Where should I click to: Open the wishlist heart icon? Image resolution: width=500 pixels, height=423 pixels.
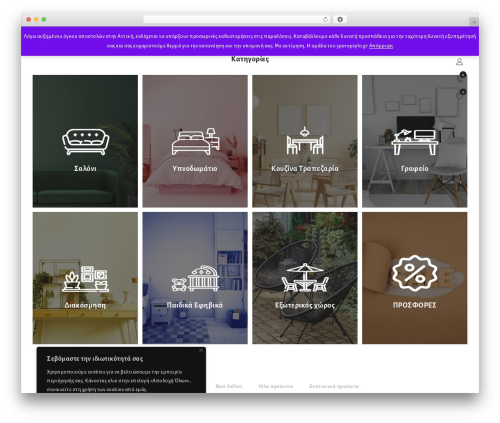459,96
